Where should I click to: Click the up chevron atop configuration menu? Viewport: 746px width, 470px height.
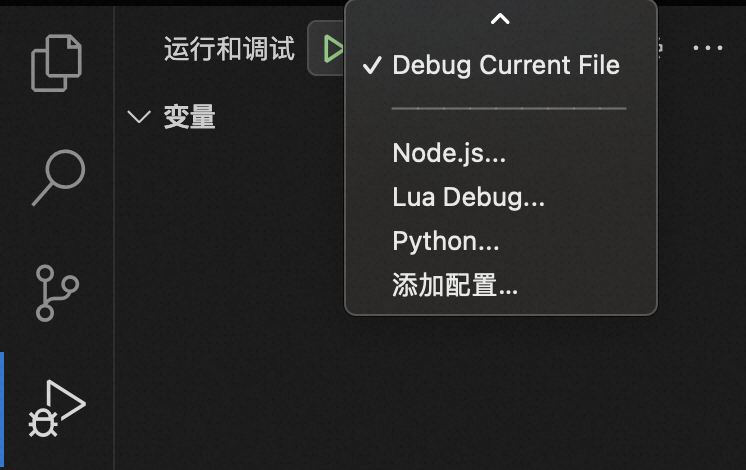click(x=500, y=19)
